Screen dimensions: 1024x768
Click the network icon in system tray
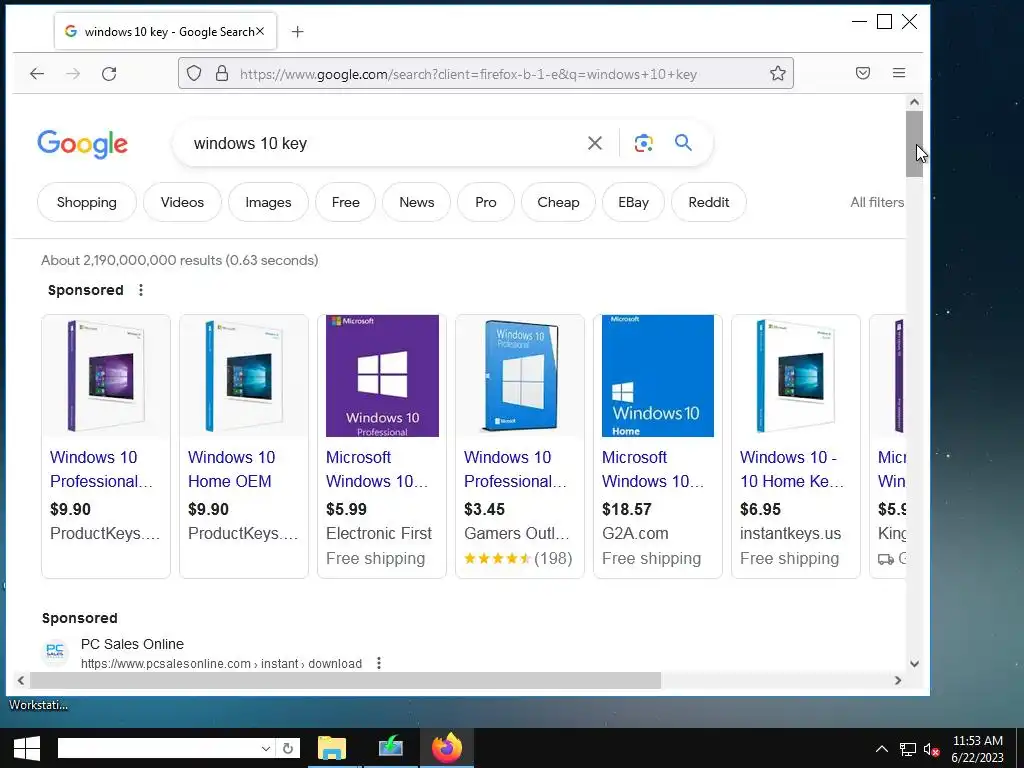907,750
